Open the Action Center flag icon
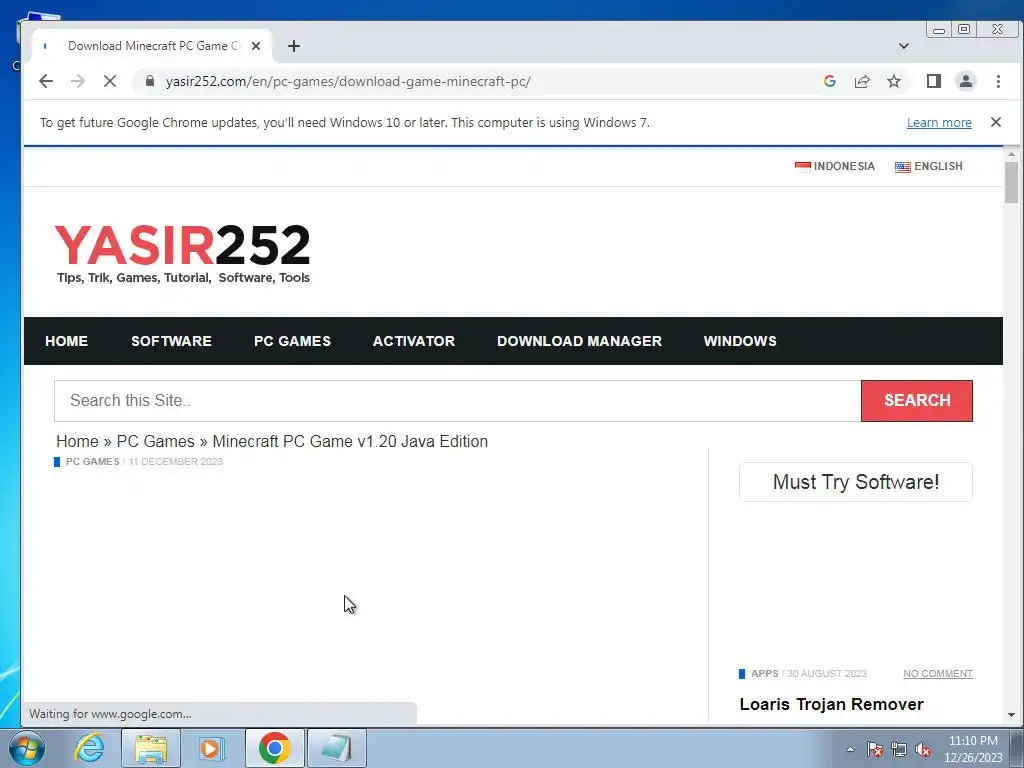This screenshot has height=768, width=1024. click(x=875, y=749)
